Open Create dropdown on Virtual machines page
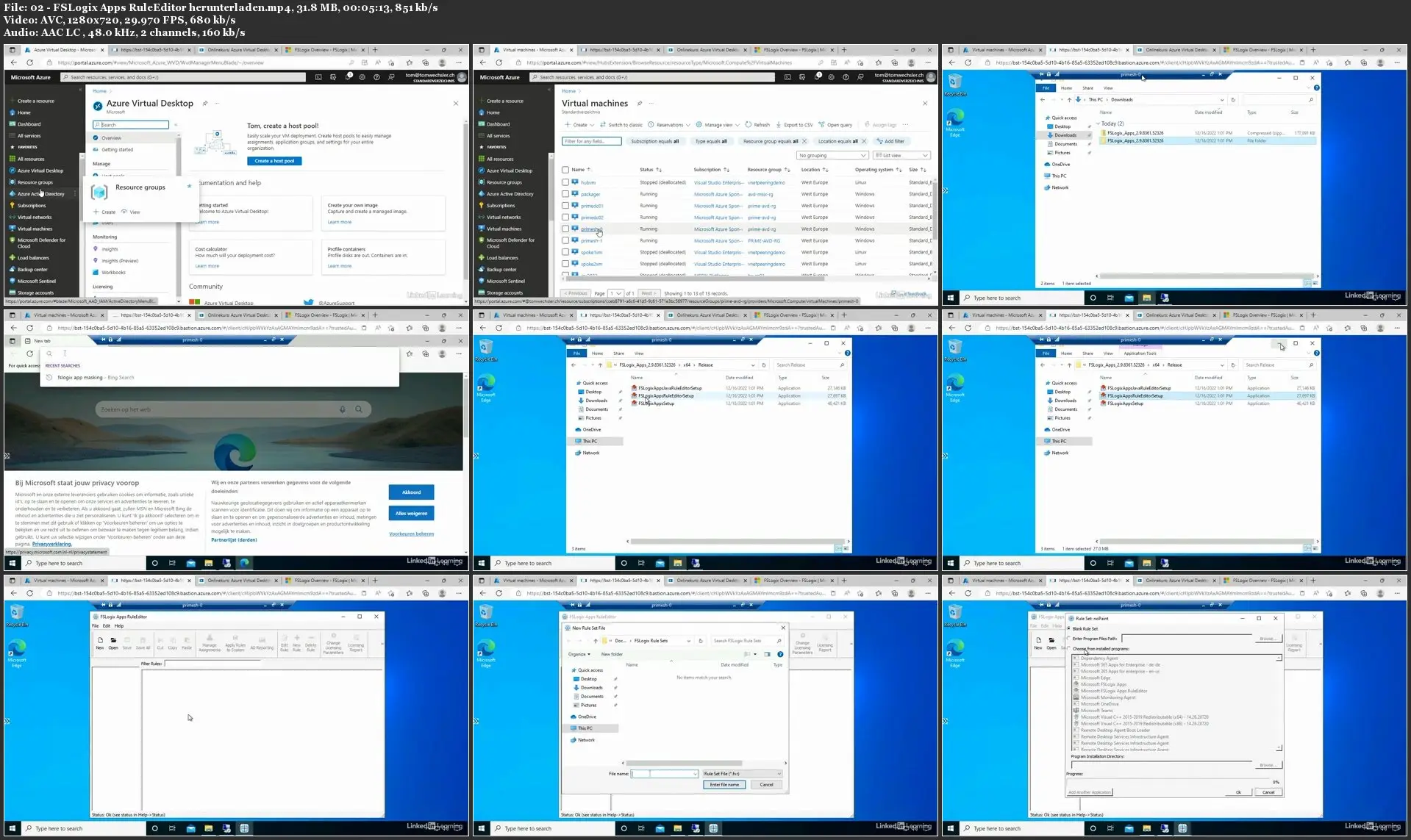The image size is (1411, 840). [579, 125]
